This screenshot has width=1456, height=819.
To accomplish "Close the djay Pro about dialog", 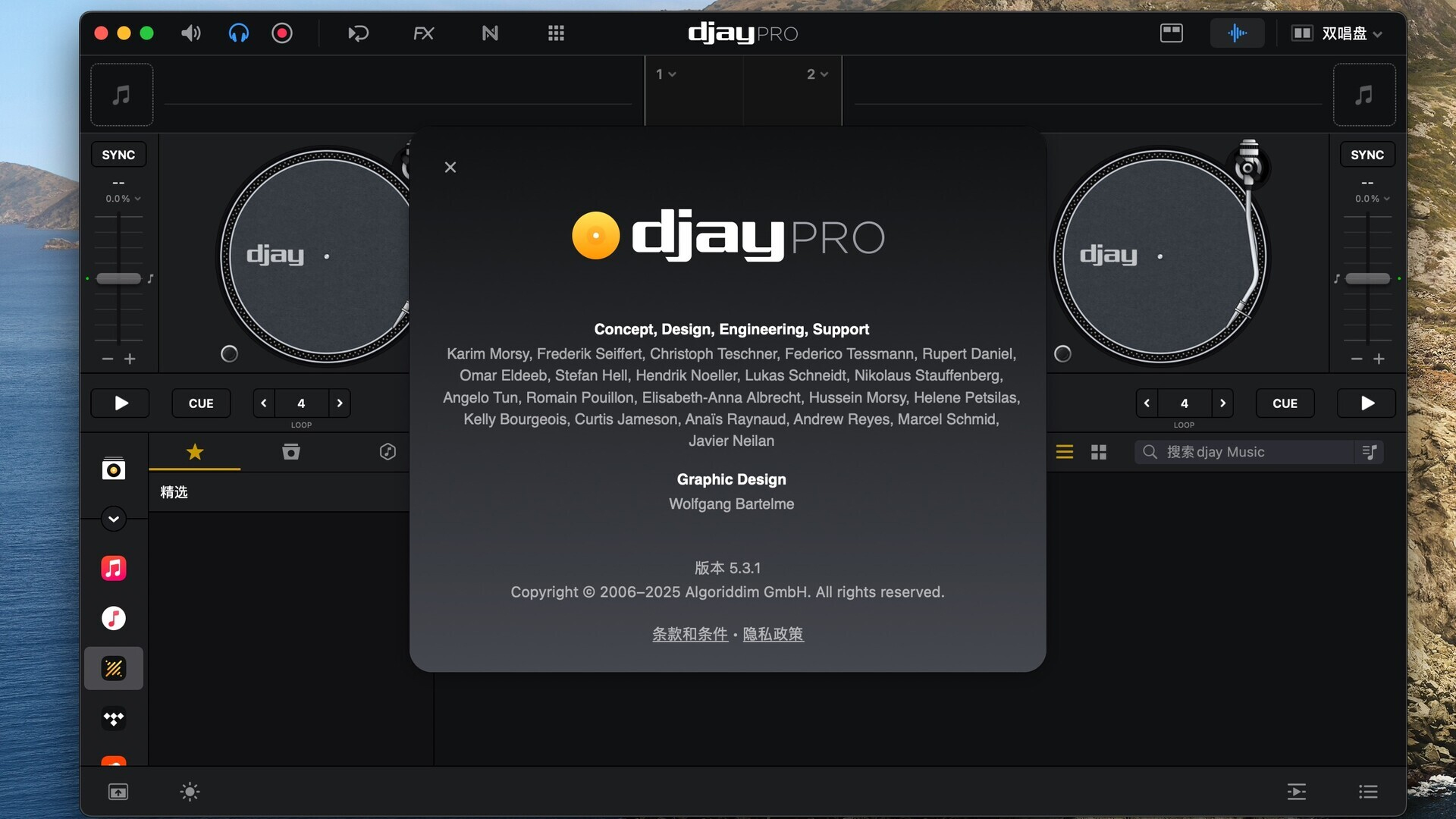I will coord(450,167).
